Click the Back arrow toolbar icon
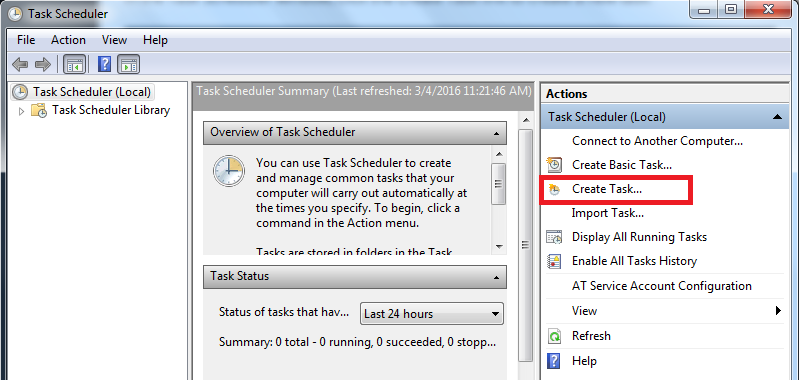Viewport: 799px width, 380px height. point(20,65)
